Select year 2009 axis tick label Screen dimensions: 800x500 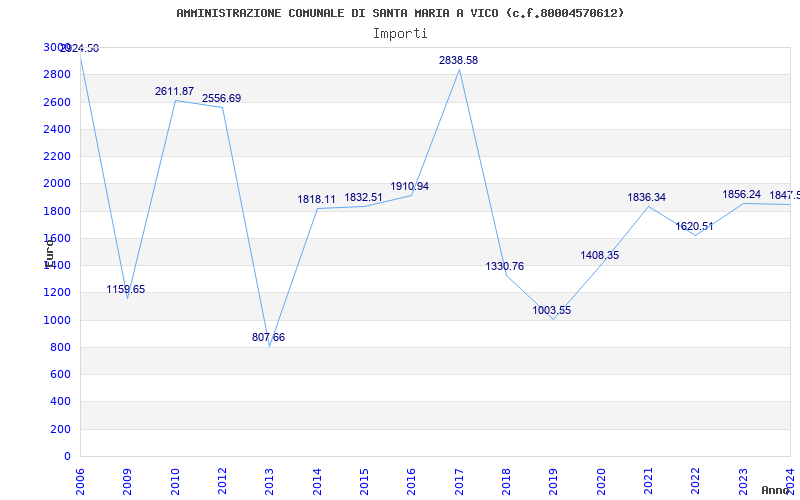pos(127,479)
